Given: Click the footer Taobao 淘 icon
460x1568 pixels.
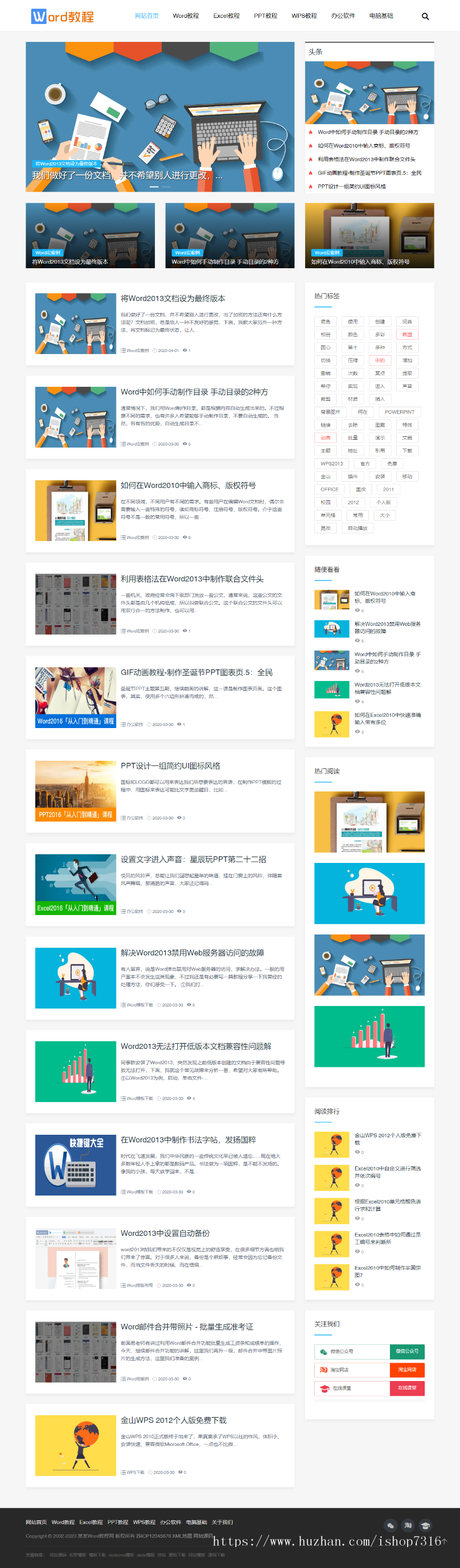Looking at the screenshot, I should 408,1525.
